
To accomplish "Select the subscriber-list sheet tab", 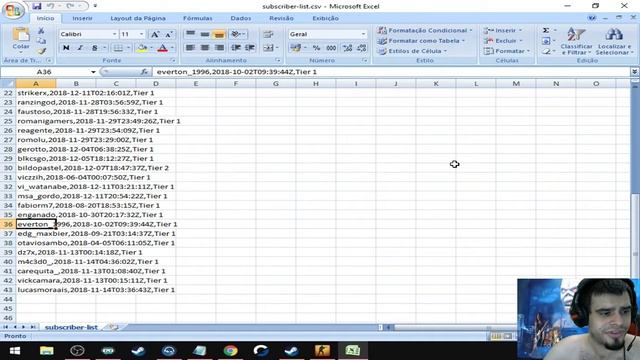I will 71,327.
